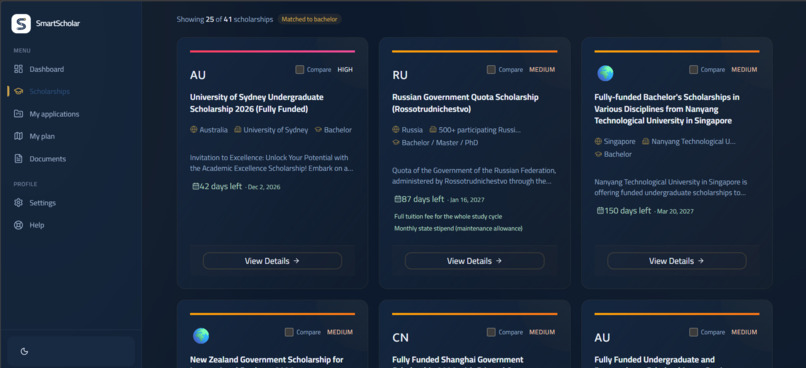Click the Scholarships graduation cap icon
The height and width of the screenshot is (368, 806).
[x=19, y=91]
